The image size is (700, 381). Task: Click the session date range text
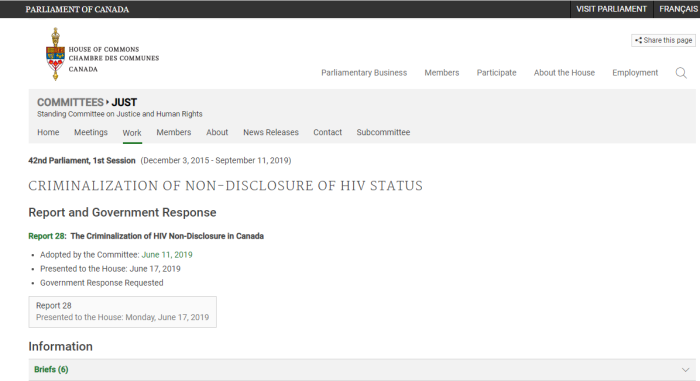216,160
